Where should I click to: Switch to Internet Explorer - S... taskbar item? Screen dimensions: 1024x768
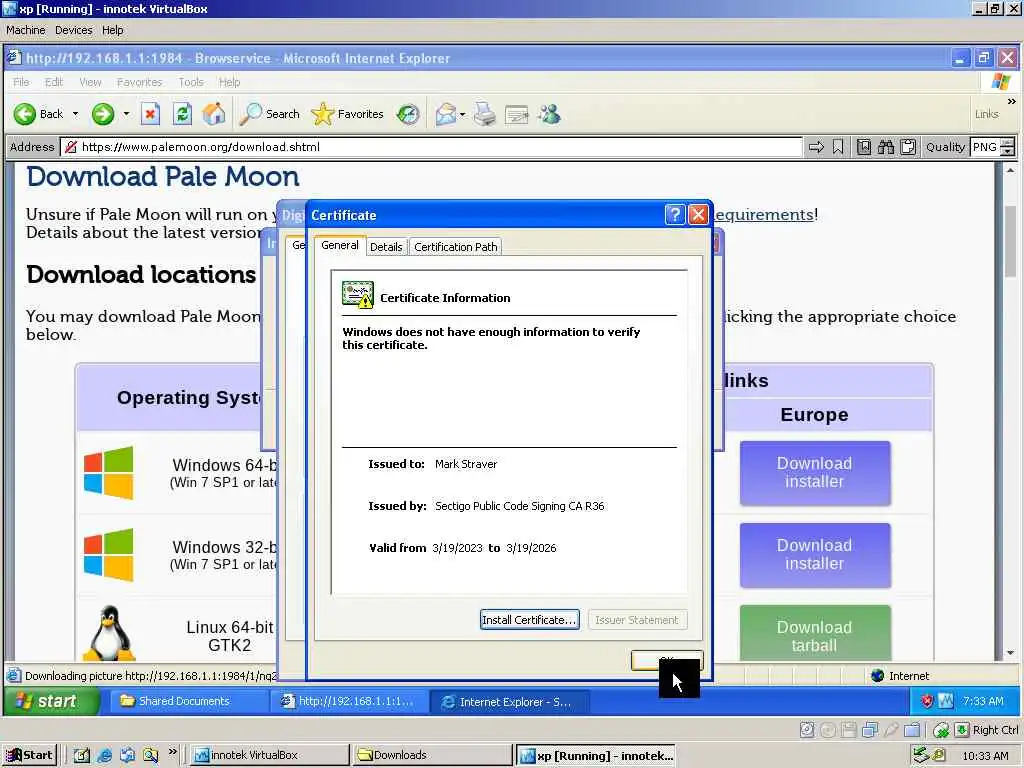tap(509, 702)
